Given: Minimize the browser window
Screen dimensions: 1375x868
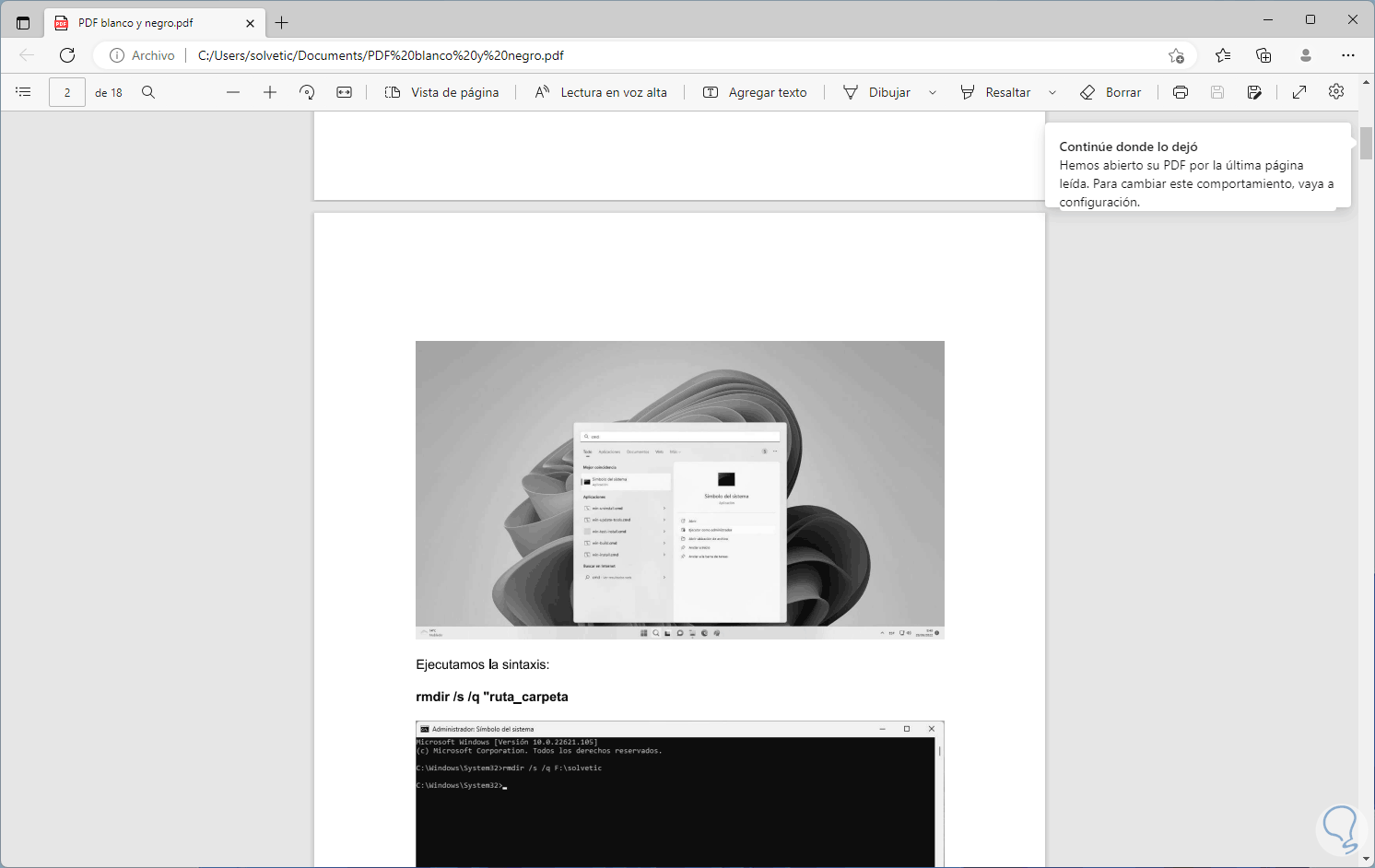Looking at the screenshot, I should (x=1268, y=19).
